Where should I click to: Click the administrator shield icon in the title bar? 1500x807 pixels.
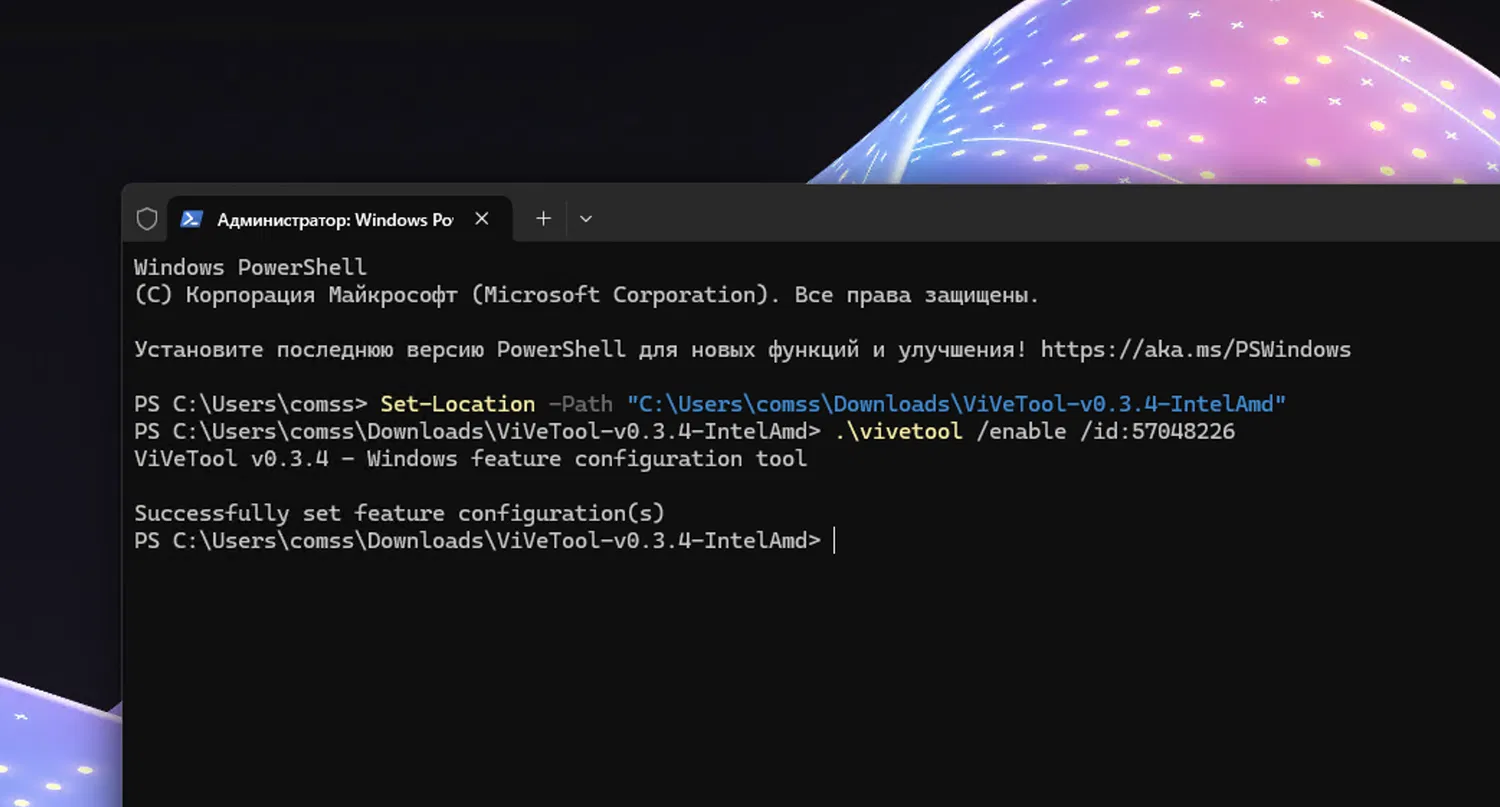click(x=147, y=219)
